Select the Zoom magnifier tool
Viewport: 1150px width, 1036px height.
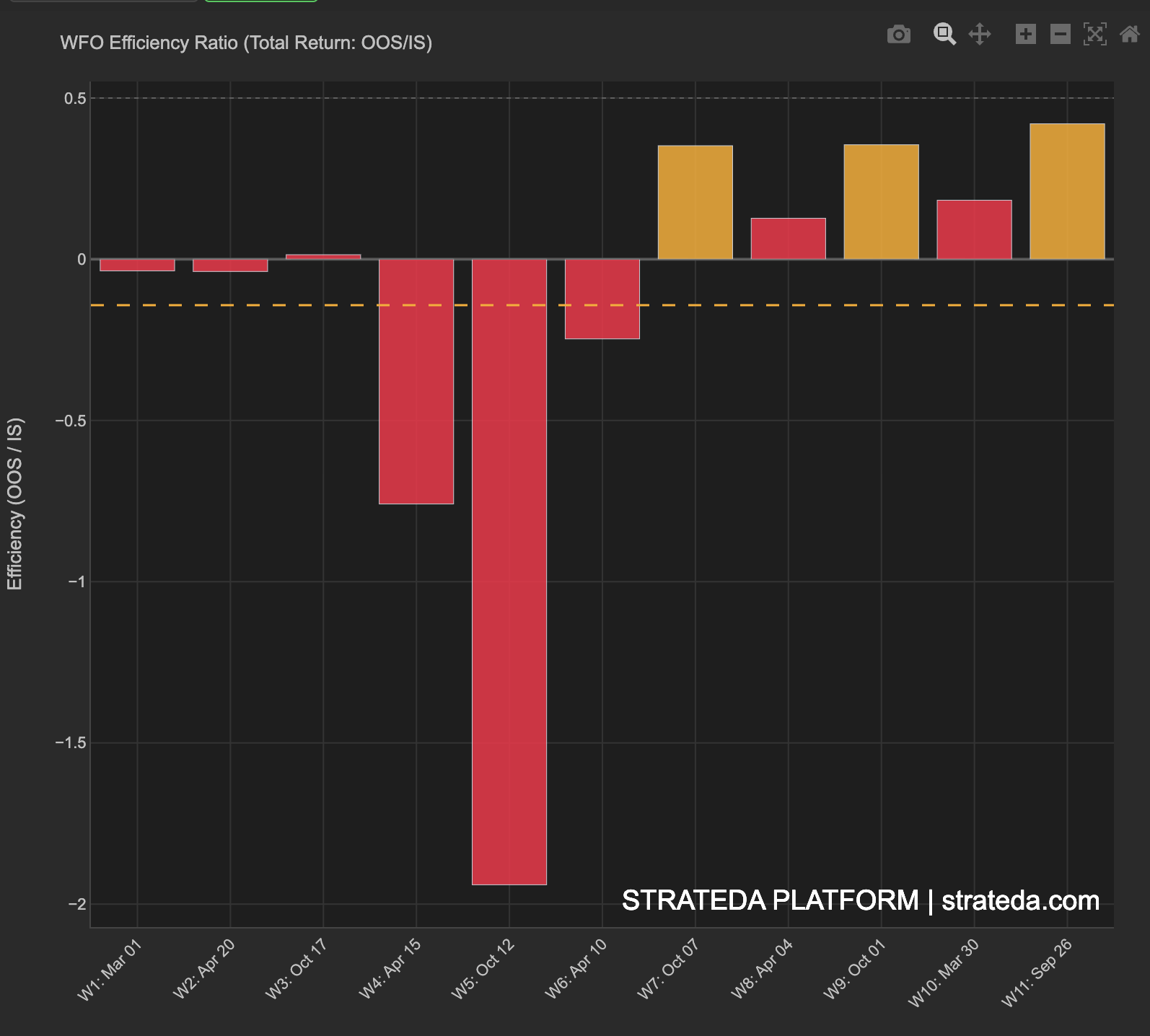point(944,35)
